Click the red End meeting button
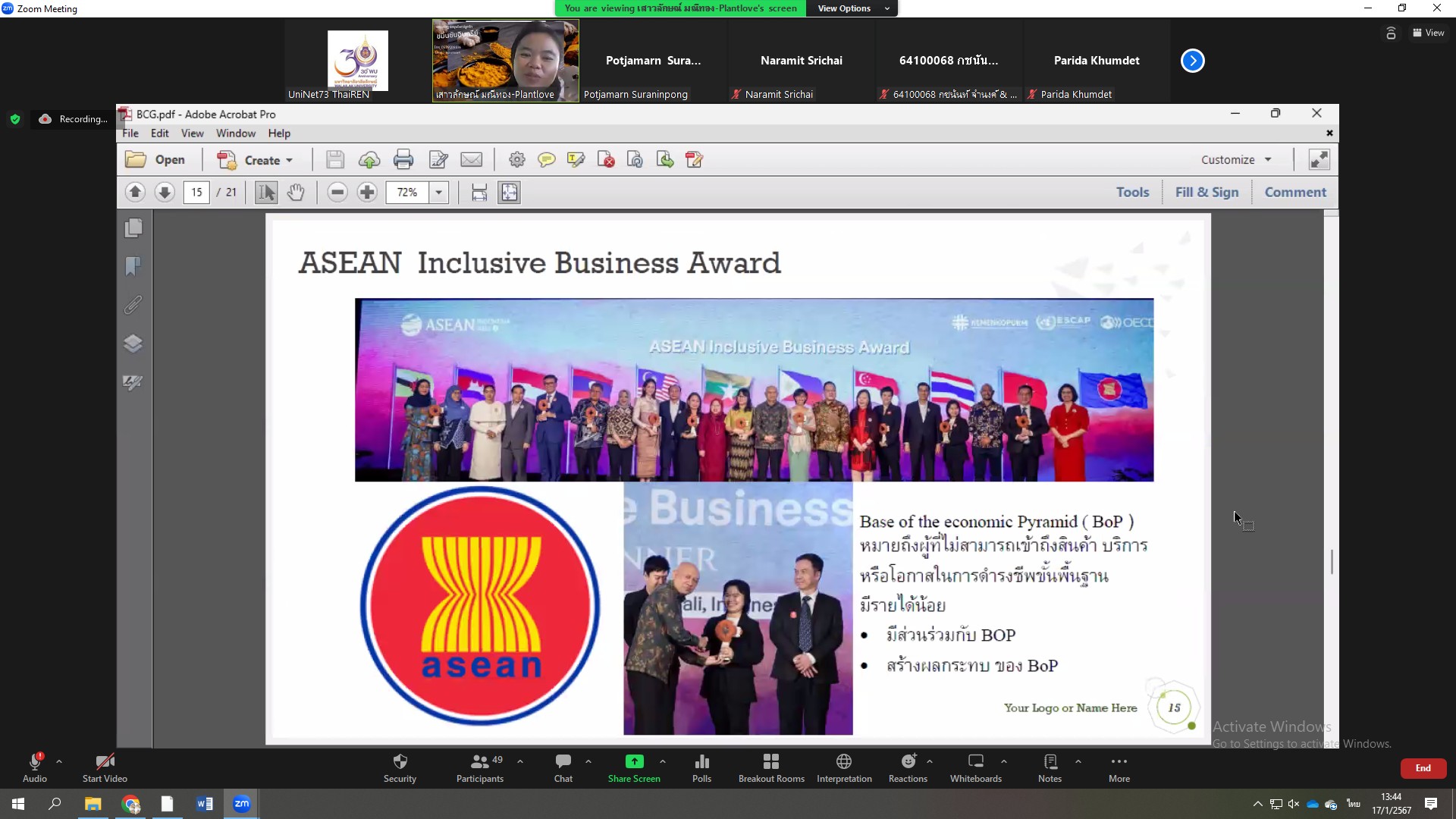The height and width of the screenshot is (819, 1456). tap(1423, 768)
